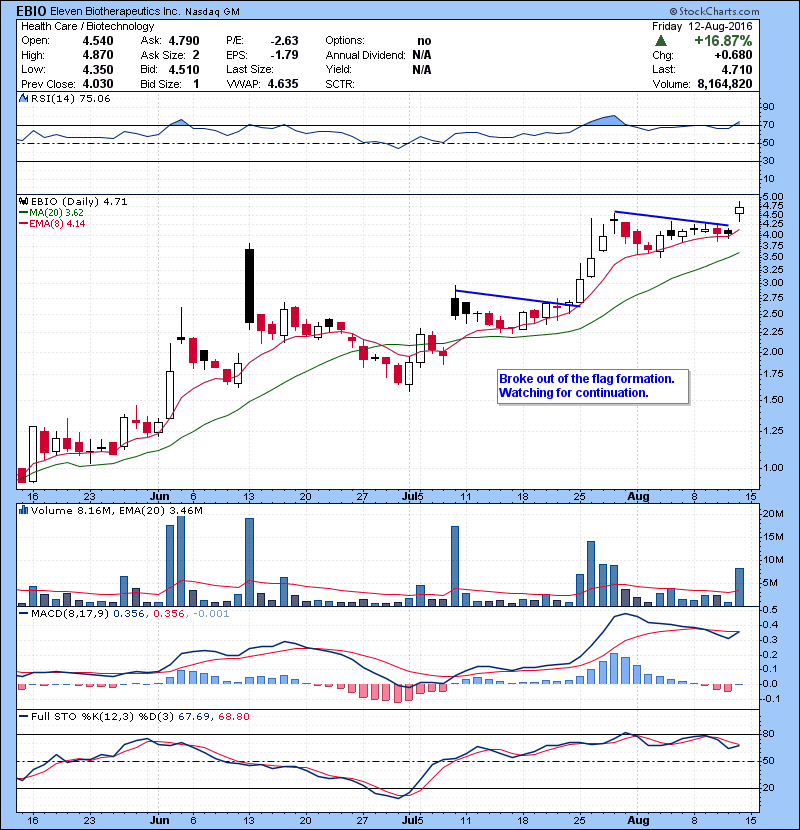Viewport: 800px width, 830px height.
Task: Click the blue flag trendline above August candles
Action: [671, 219]
